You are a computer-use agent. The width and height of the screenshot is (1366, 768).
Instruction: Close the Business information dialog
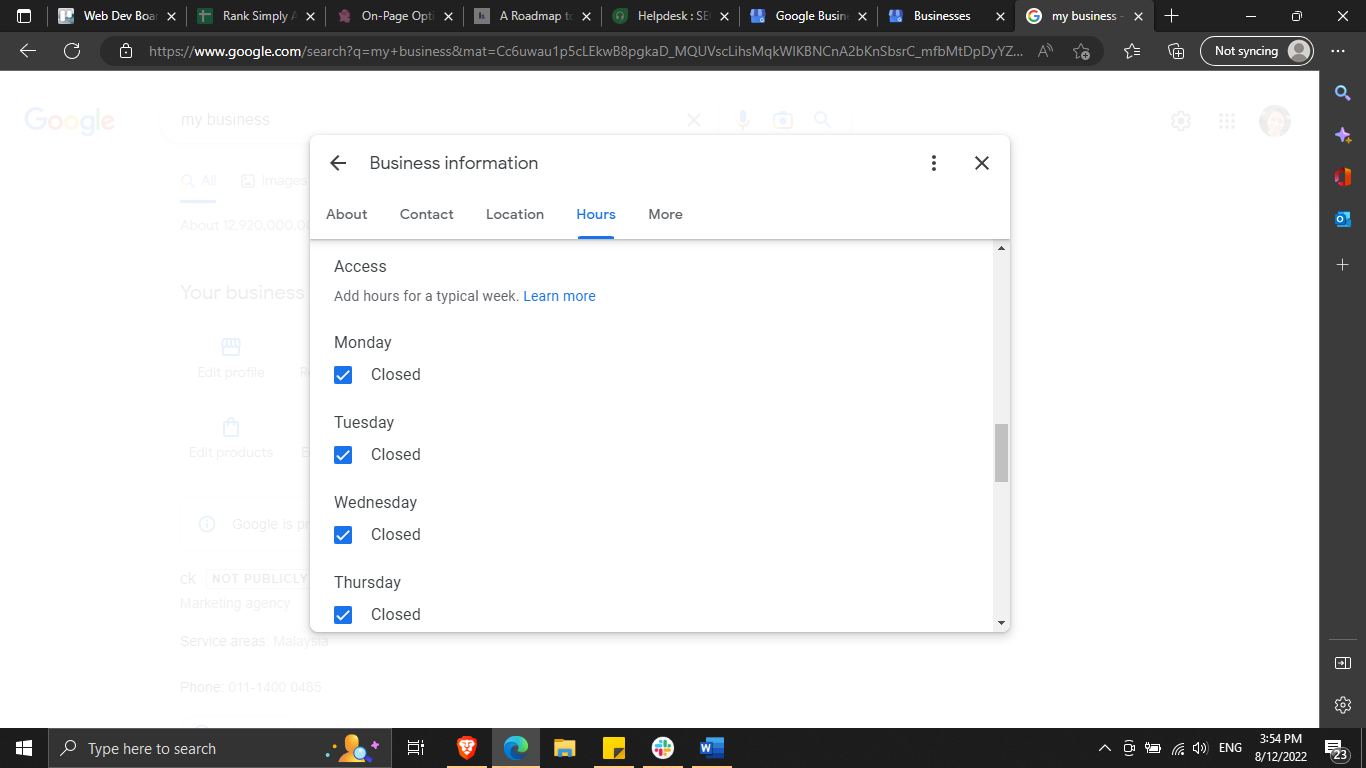(982, 163)
